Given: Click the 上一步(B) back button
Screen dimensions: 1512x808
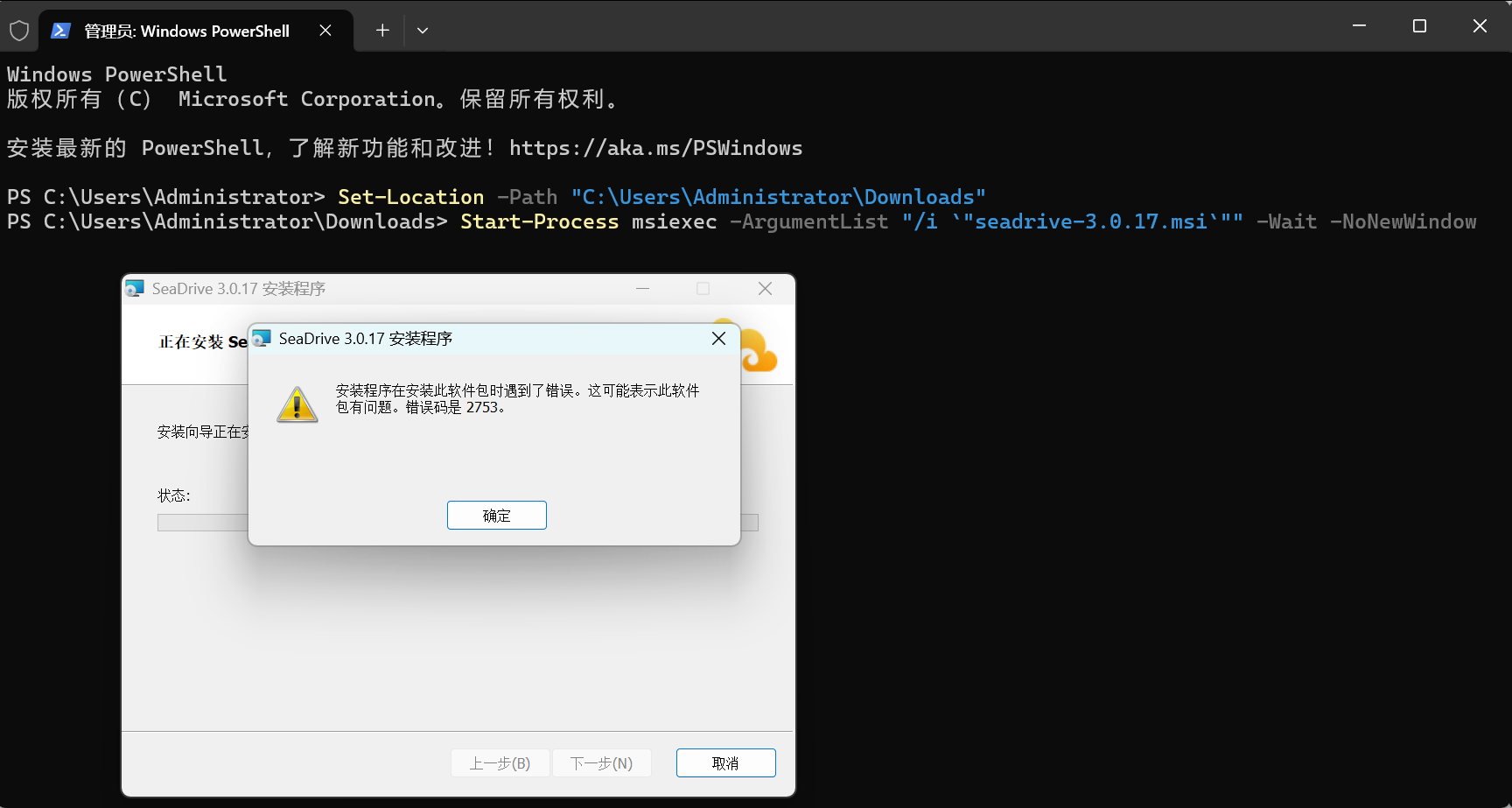Looking at the screenshot, I should [x=500, y=762].
